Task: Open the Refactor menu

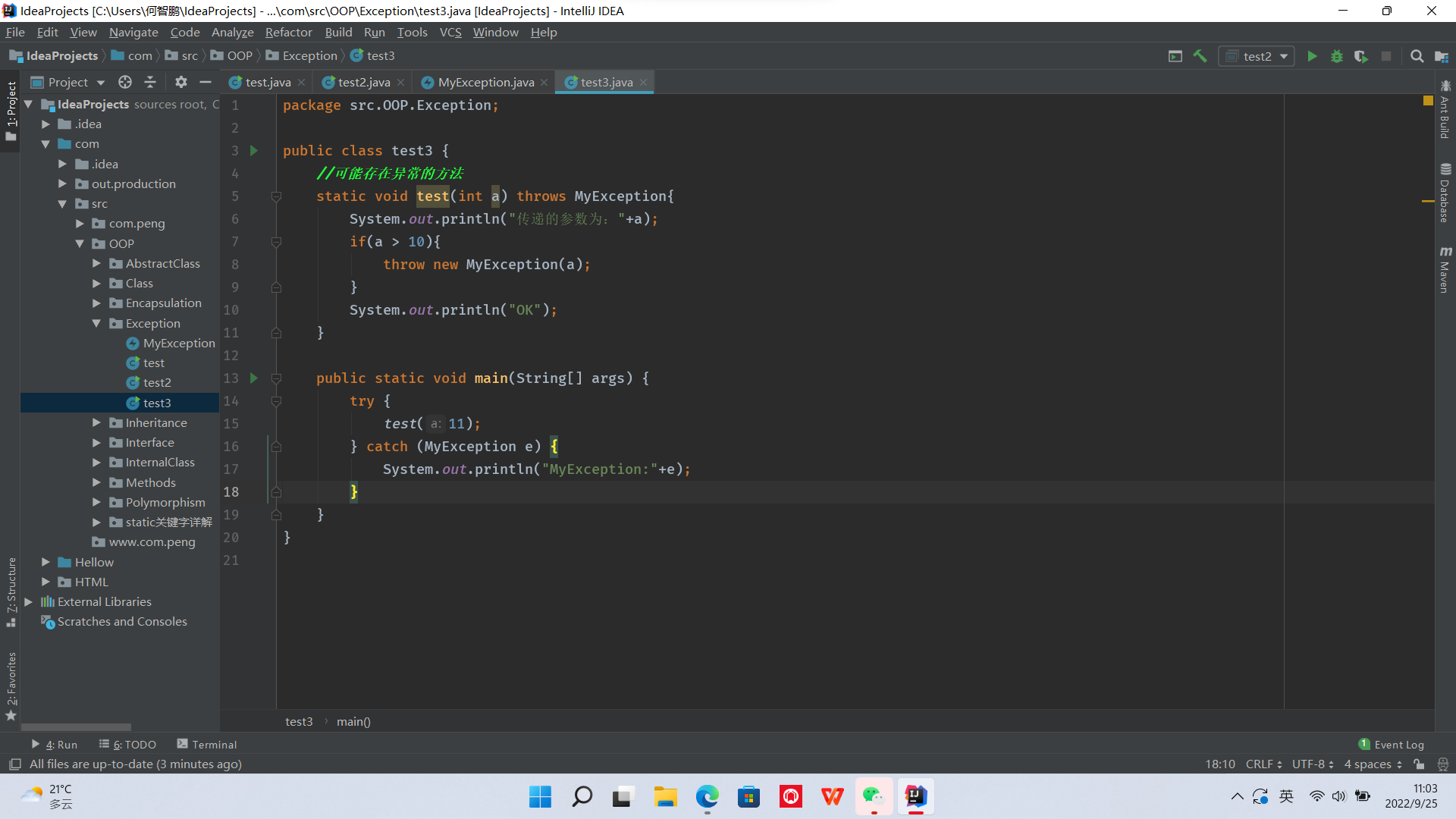Action: [x=288, y=32]
